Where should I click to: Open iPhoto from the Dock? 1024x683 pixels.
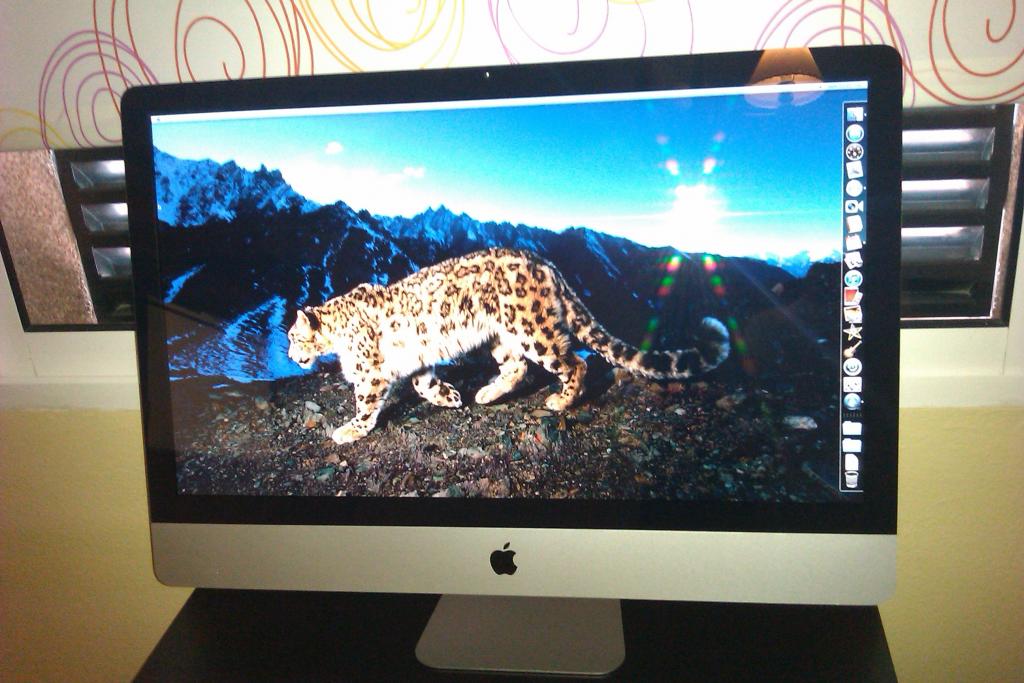click(x=854, y=315)
